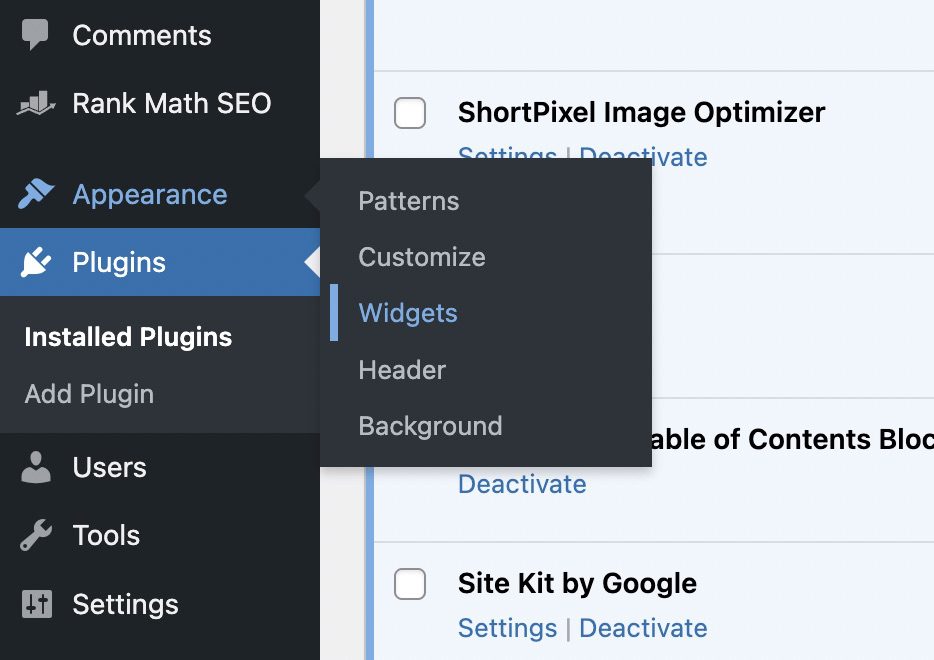Deactivate the Table of Contents Block plugin
934x660 pixels.
(522, 484)
